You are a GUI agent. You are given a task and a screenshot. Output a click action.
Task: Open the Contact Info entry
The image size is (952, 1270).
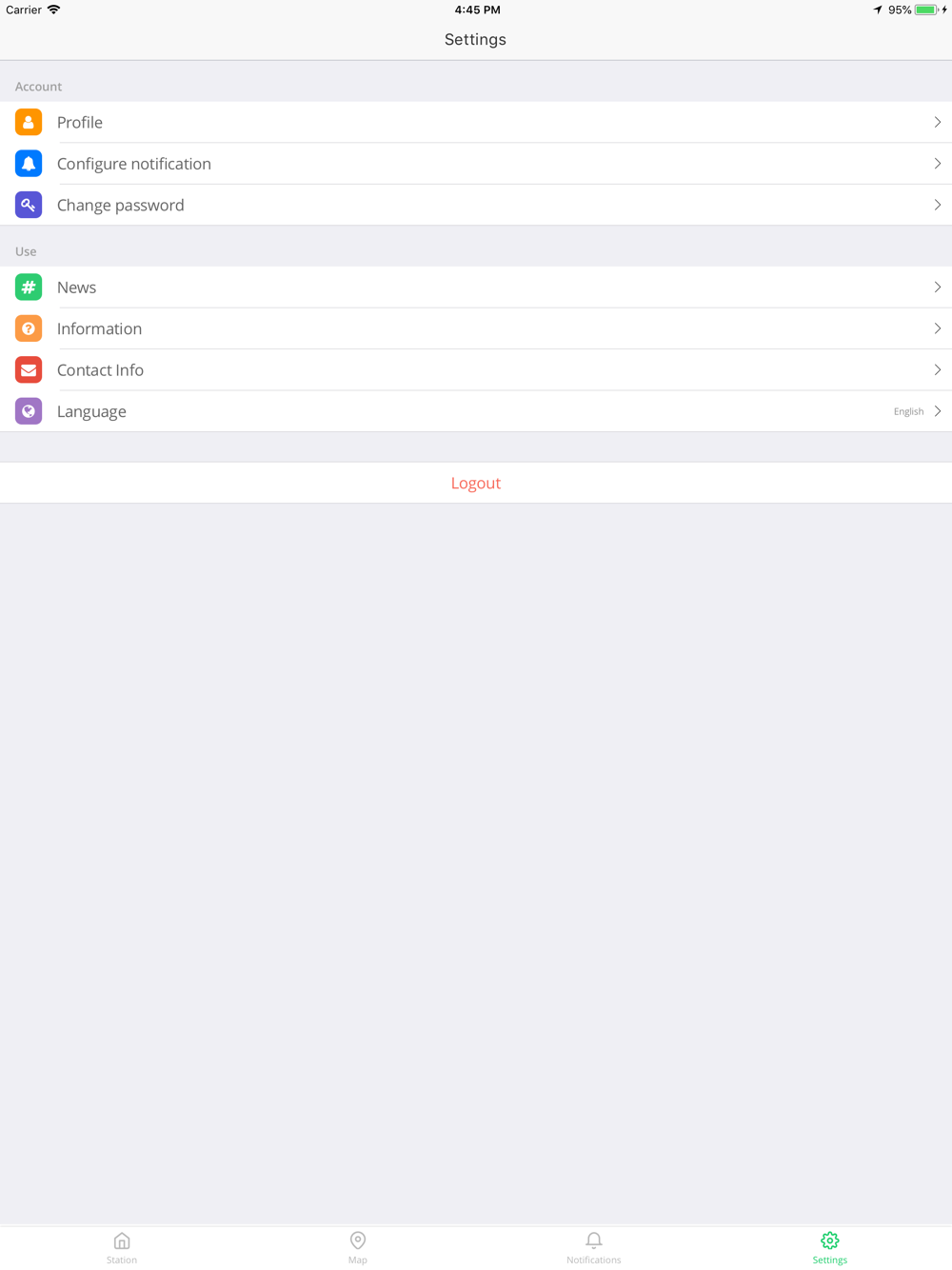coord(476,370)
